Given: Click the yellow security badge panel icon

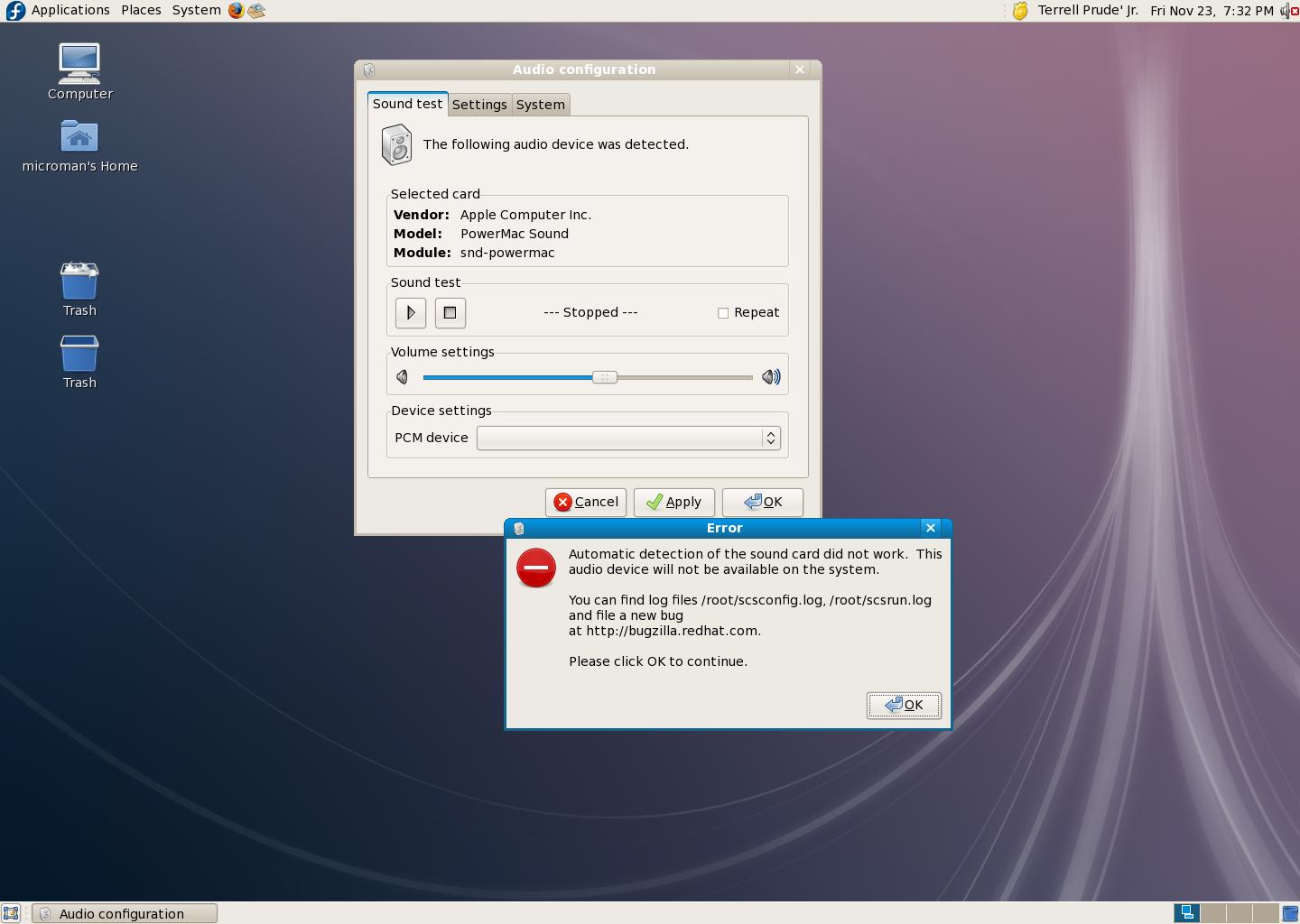Looking at the screenshot, I should pos(1019,11).
